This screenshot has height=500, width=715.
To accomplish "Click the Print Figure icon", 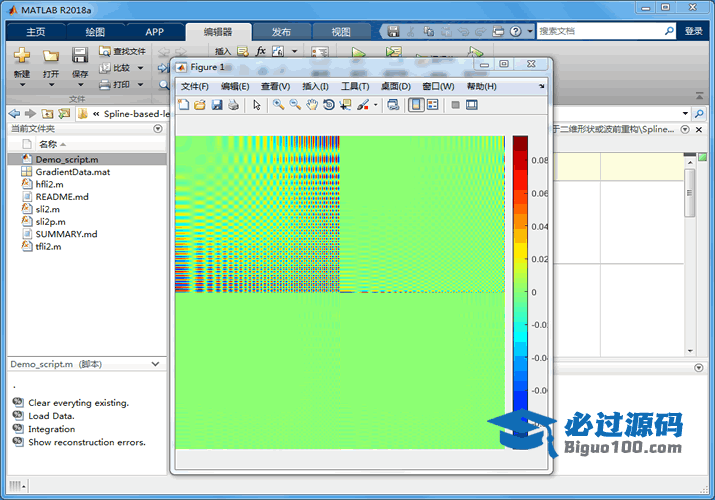I will (233, 105).
